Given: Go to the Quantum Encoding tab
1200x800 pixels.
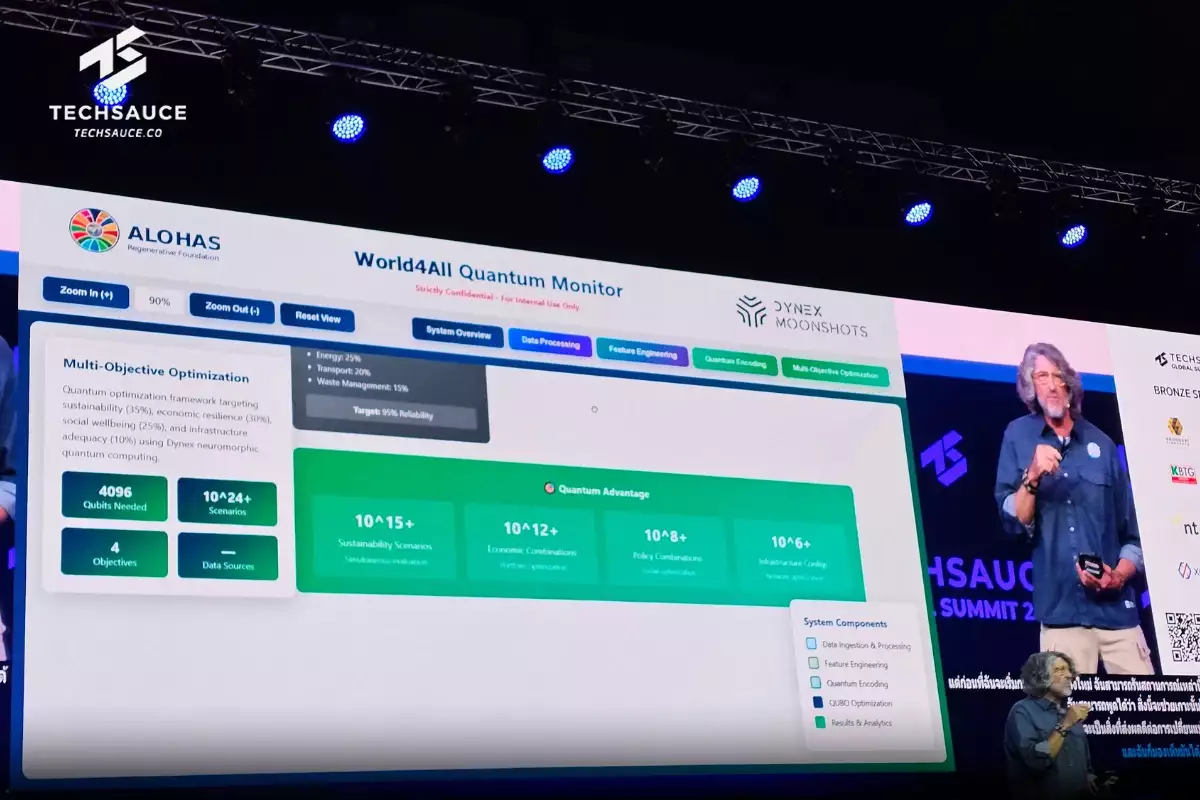Looking at the screenshot, I should (x=735, y=360).
